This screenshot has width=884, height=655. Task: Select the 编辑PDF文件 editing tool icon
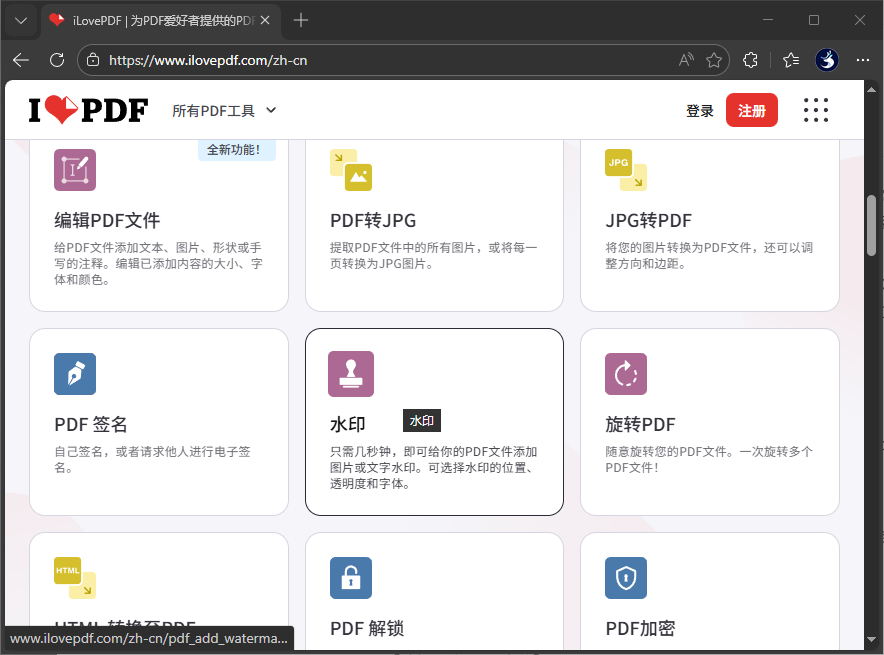point(73,169)
